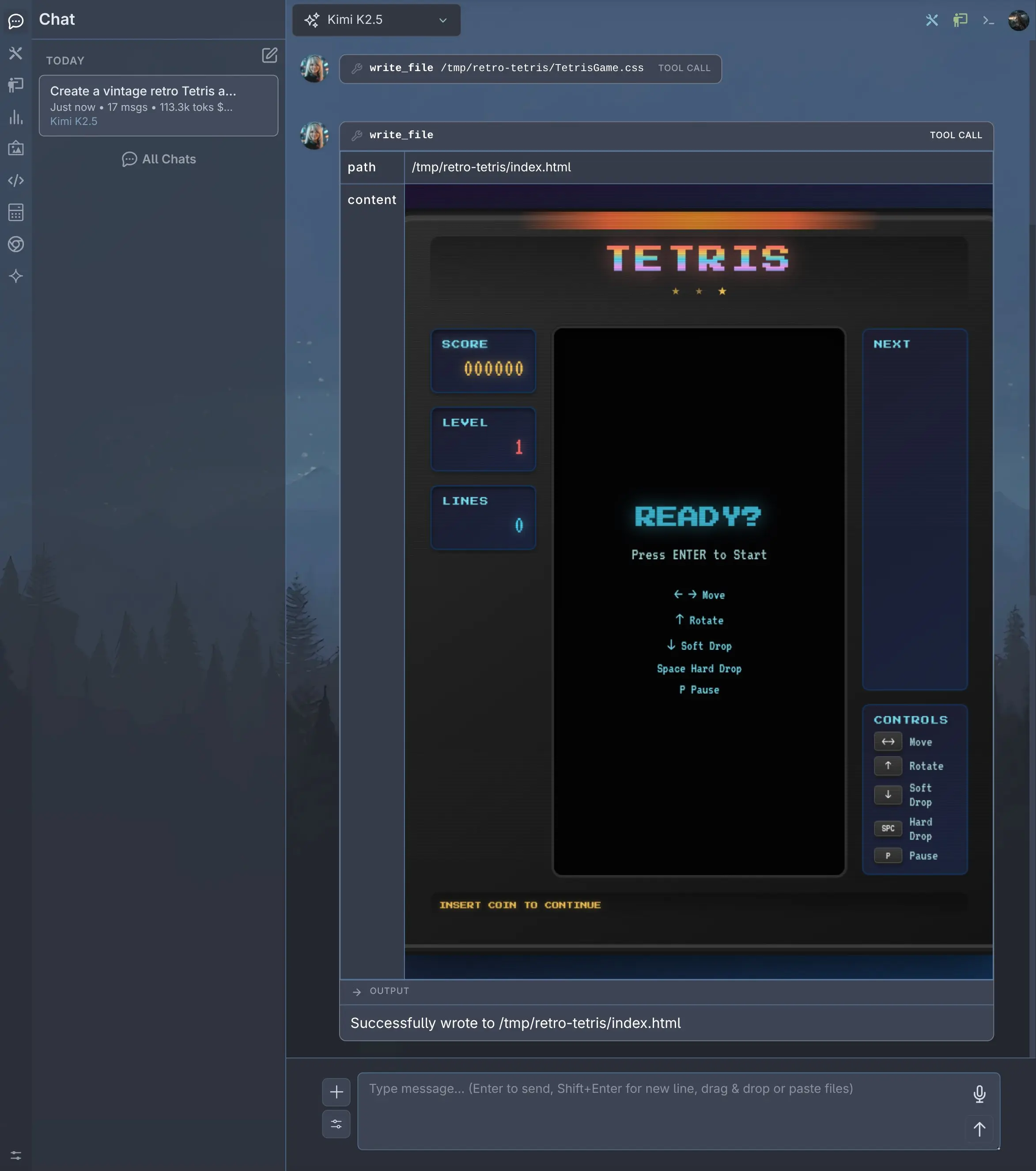Open terminal icon in top bar
Viewport: 1036px width, 1171px height.
coord(988,21)
